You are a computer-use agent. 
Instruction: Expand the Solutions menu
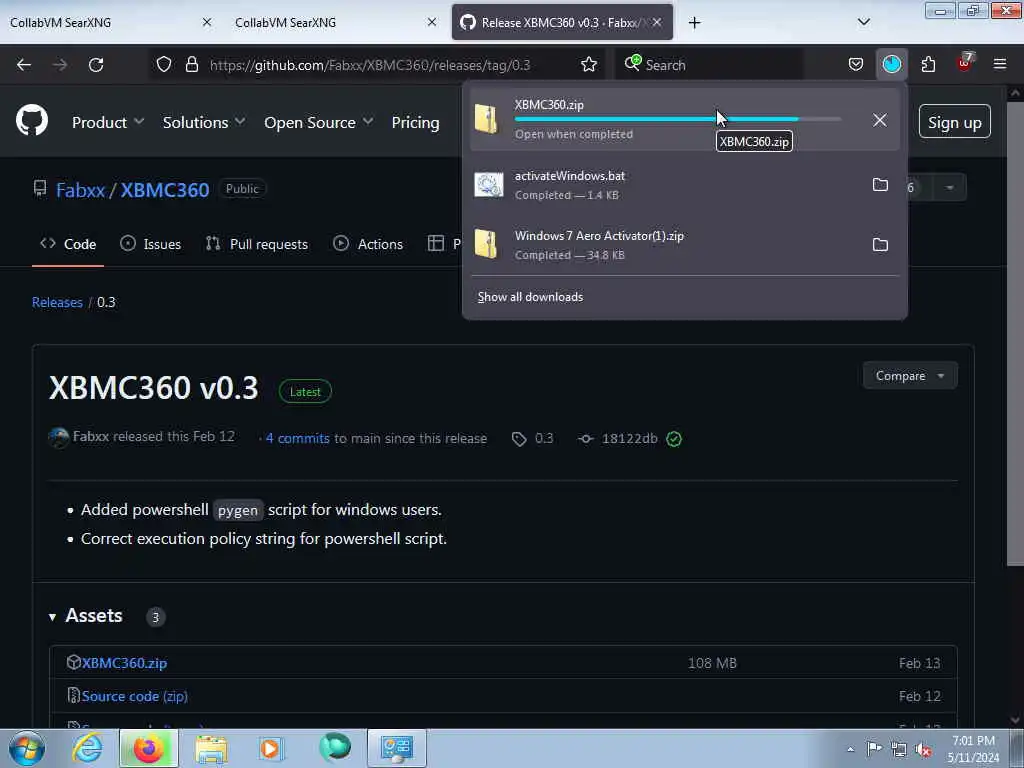point(204,122)
